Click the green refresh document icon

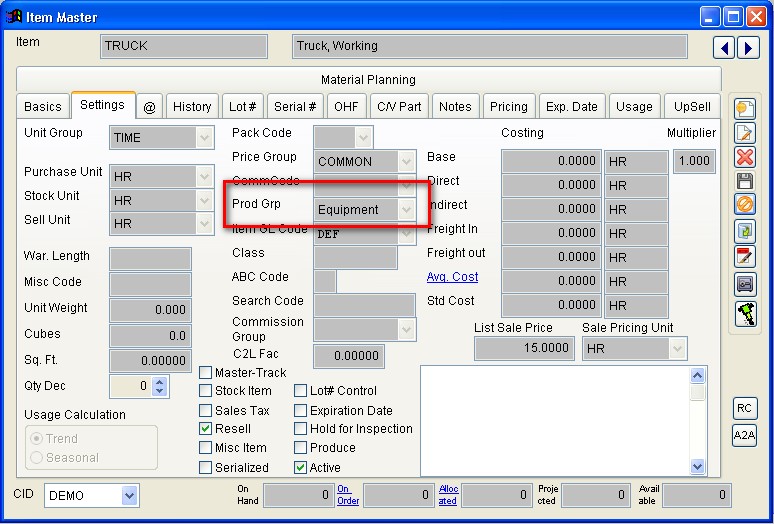click(x=744, y=231)
